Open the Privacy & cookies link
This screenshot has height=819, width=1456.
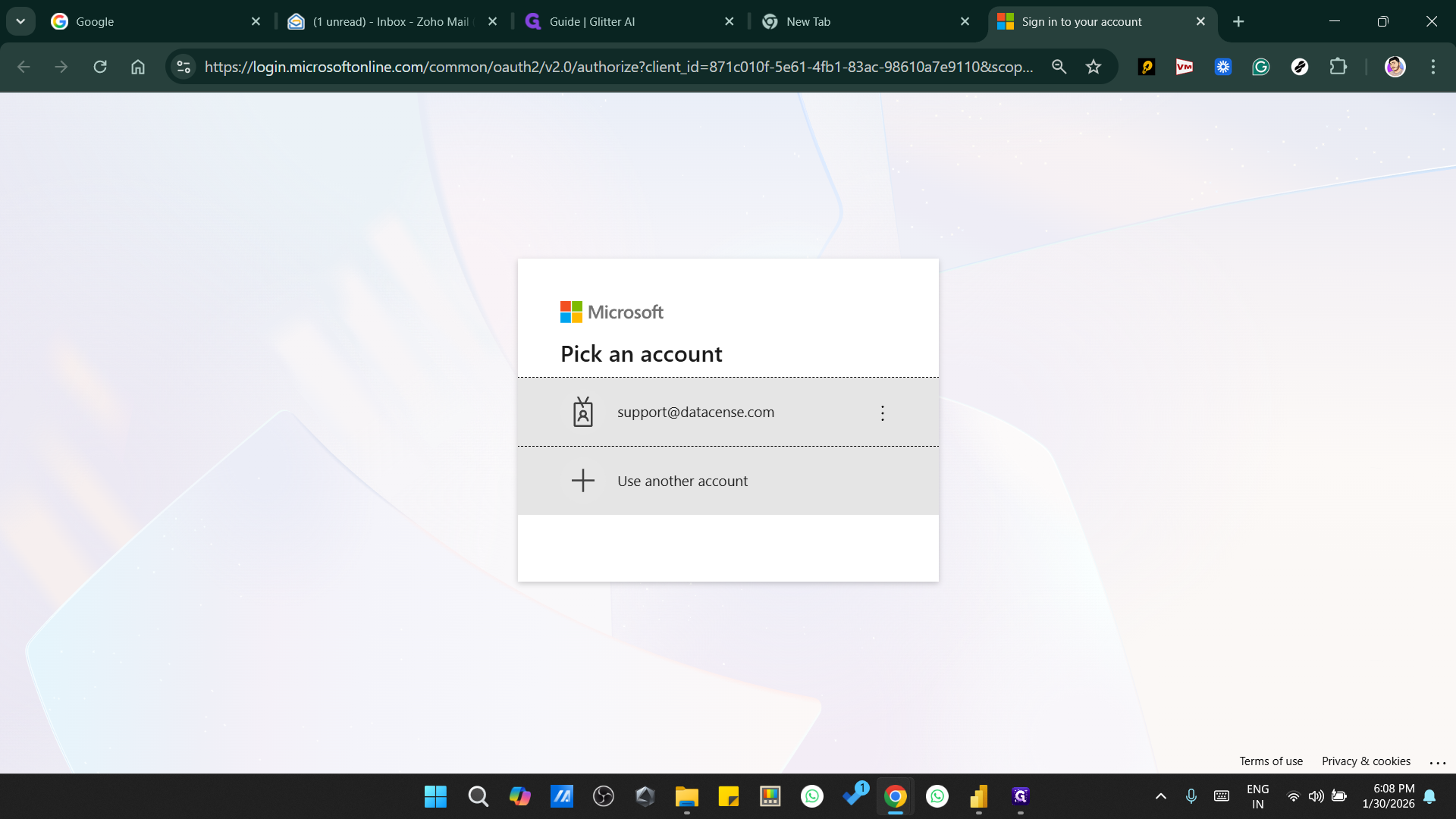(1365, 761)
